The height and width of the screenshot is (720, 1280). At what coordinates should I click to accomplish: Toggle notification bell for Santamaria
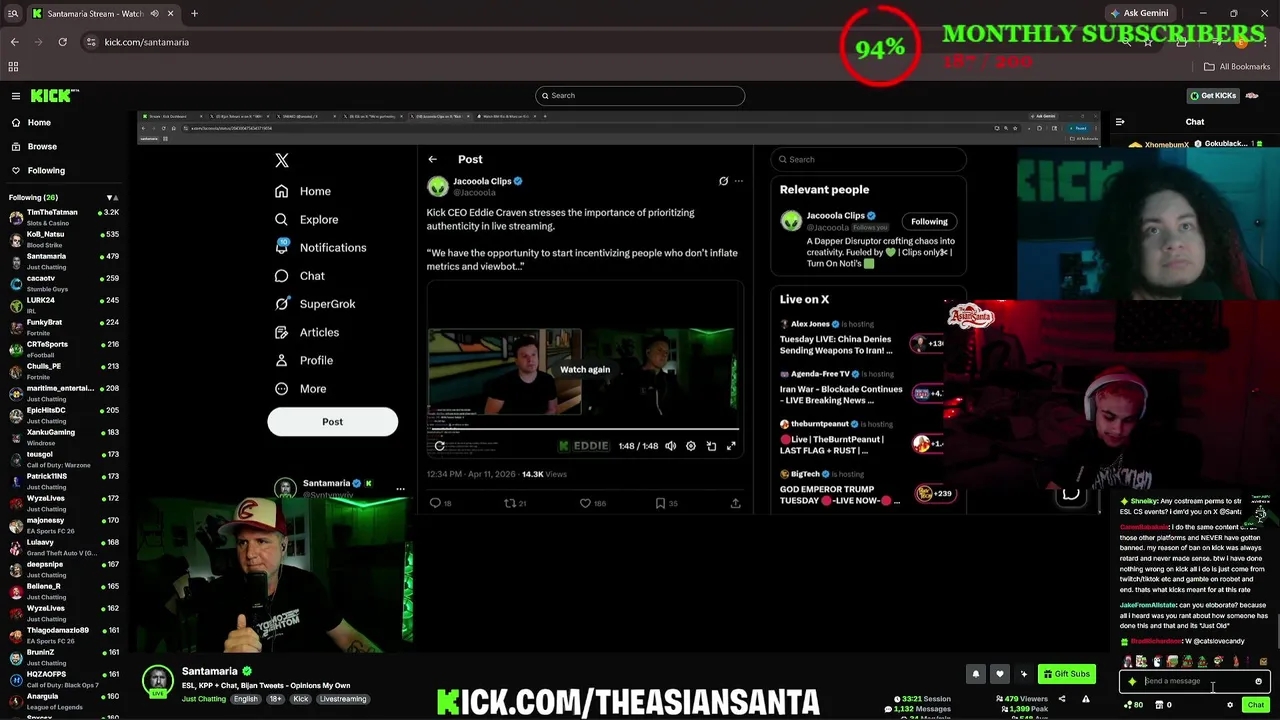[976, 674]
